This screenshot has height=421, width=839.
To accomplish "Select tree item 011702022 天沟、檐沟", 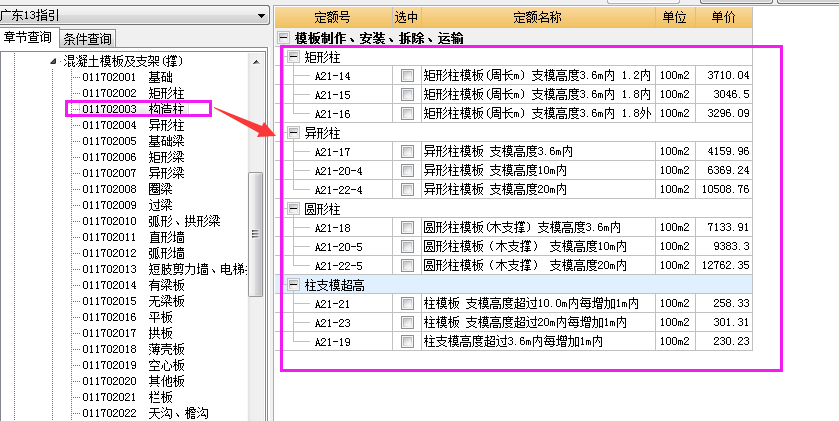I will tap(145, 413).
